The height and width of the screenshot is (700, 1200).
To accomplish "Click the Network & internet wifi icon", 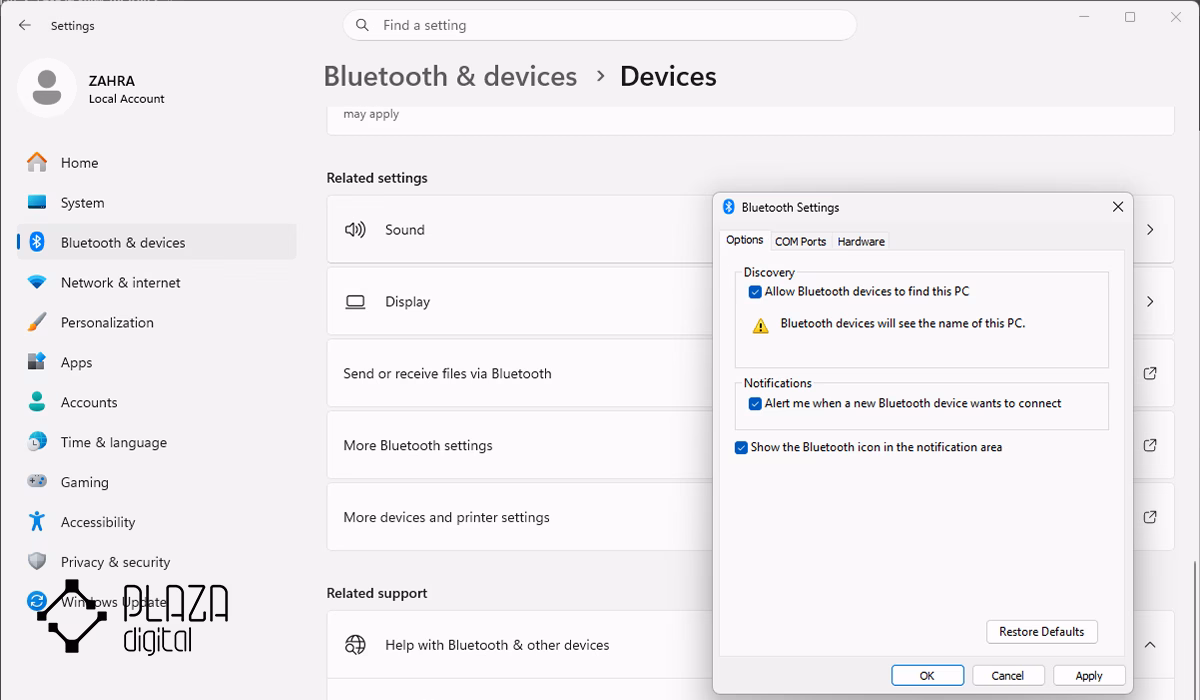I will point(37,282).
